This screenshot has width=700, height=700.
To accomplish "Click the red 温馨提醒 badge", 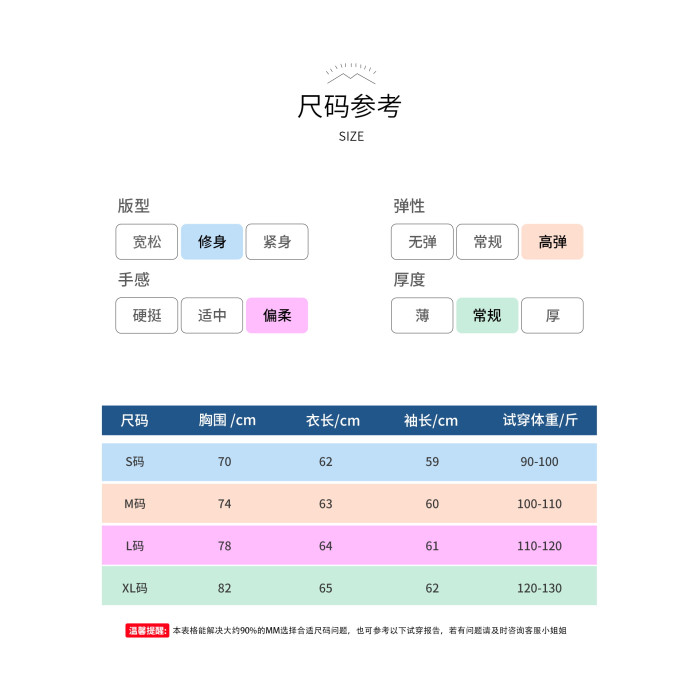I will tap(147, 631).
